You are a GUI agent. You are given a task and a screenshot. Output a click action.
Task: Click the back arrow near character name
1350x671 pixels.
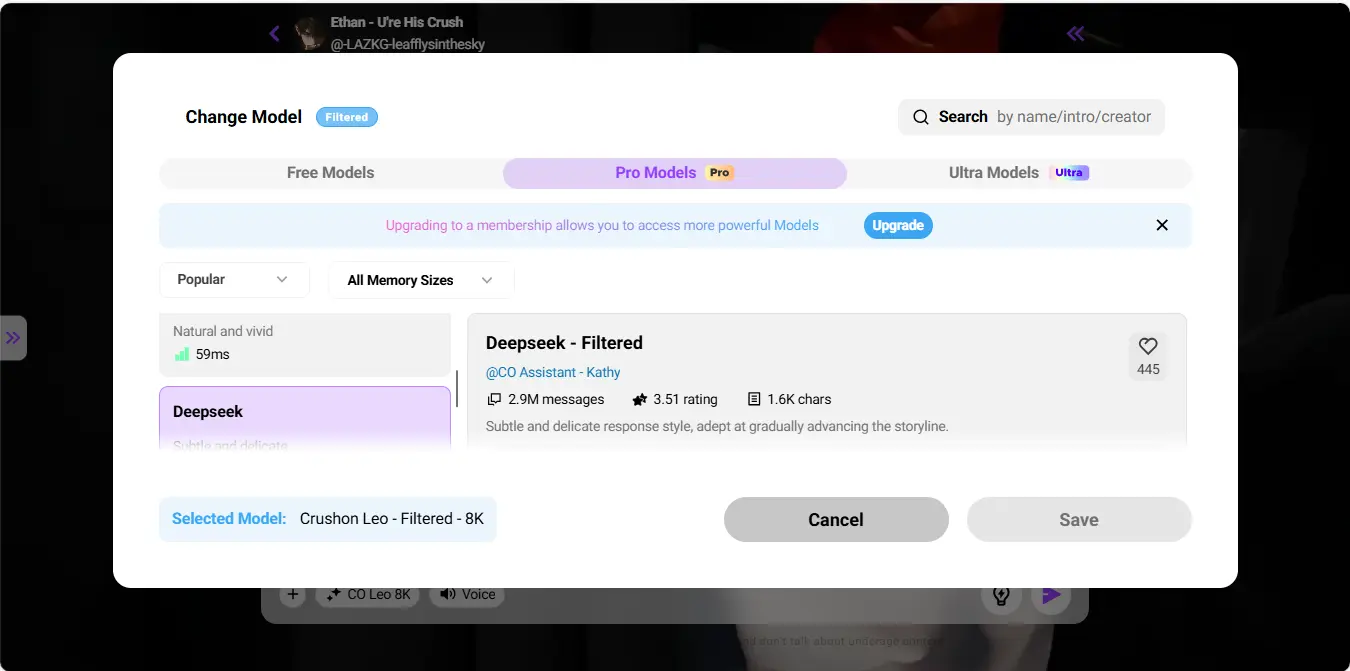[274, 34]
